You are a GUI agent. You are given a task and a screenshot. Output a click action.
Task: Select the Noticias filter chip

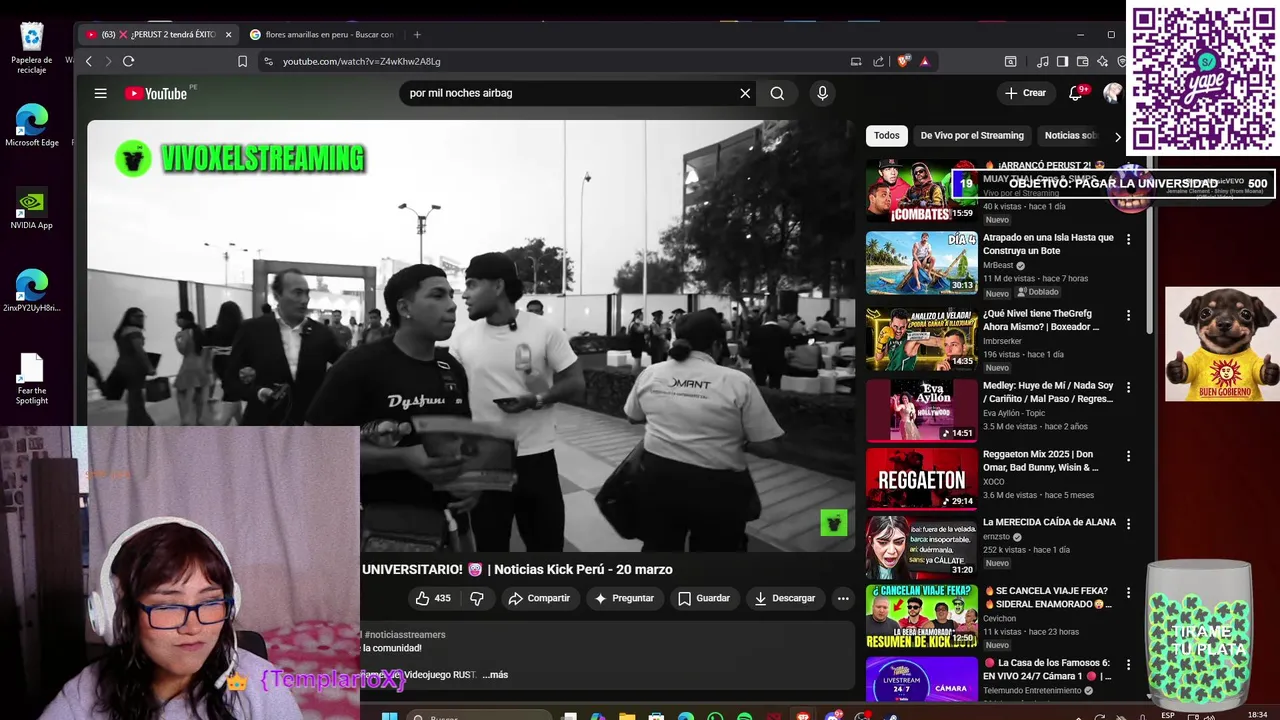[x=1071, y=136]
